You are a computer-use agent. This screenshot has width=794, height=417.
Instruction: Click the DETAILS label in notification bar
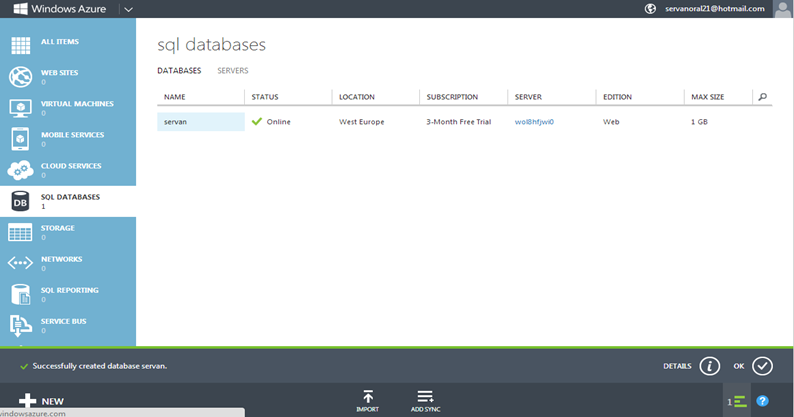[x=677, y=366]
